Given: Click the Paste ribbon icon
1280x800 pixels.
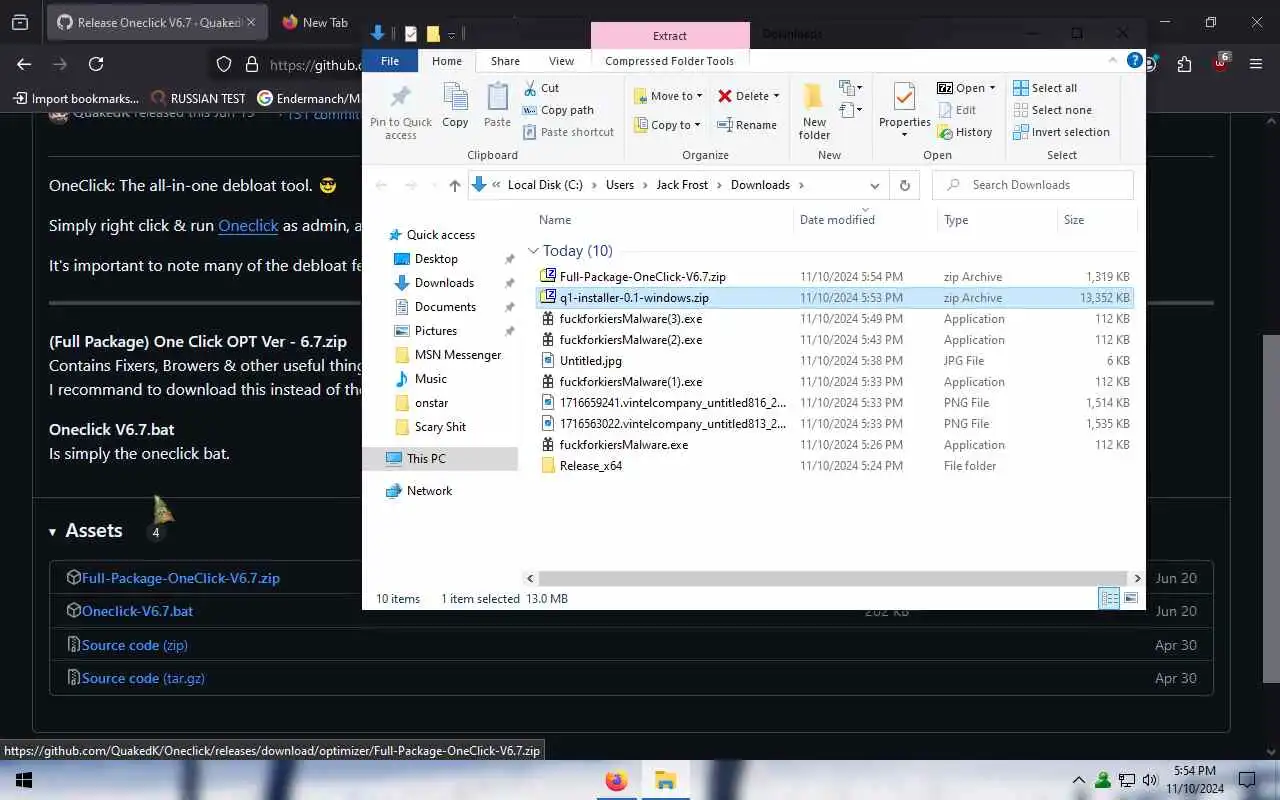Looking at the screenshot, I should (497, 105).
